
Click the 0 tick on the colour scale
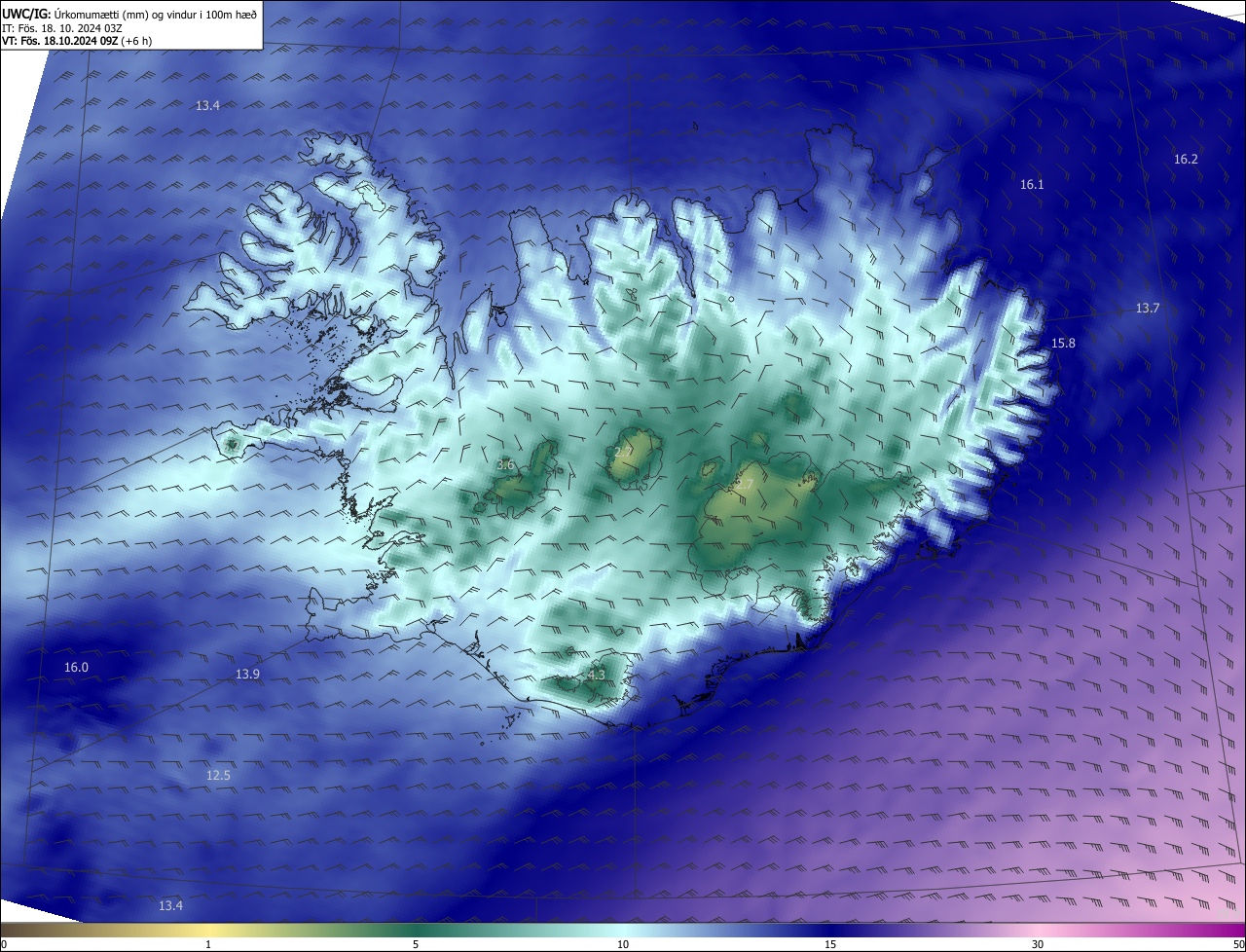4,944
